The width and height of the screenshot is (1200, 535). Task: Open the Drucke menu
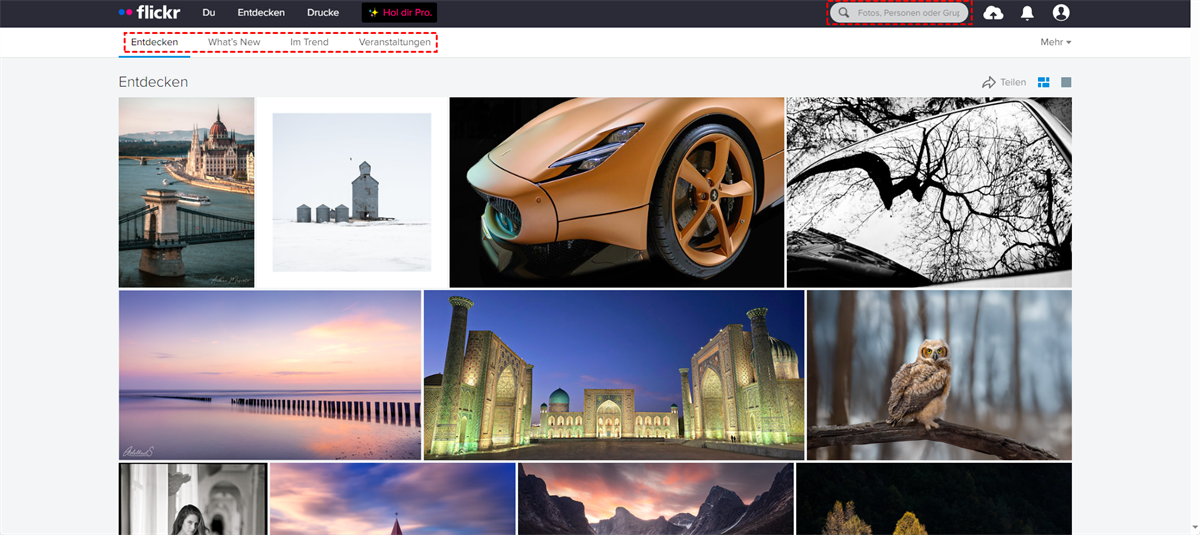click(x=323, y=13)
